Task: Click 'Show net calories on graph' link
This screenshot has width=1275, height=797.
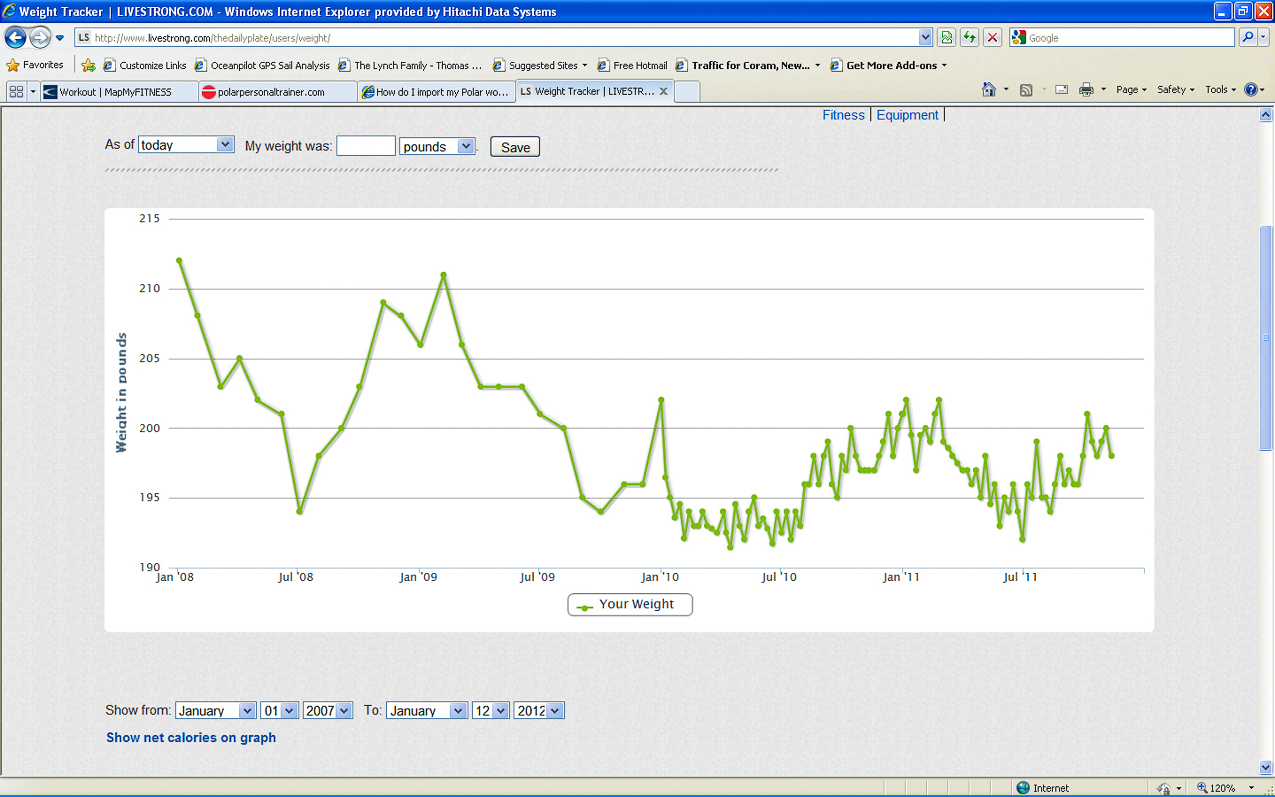Action: click(x=191, y=738)
